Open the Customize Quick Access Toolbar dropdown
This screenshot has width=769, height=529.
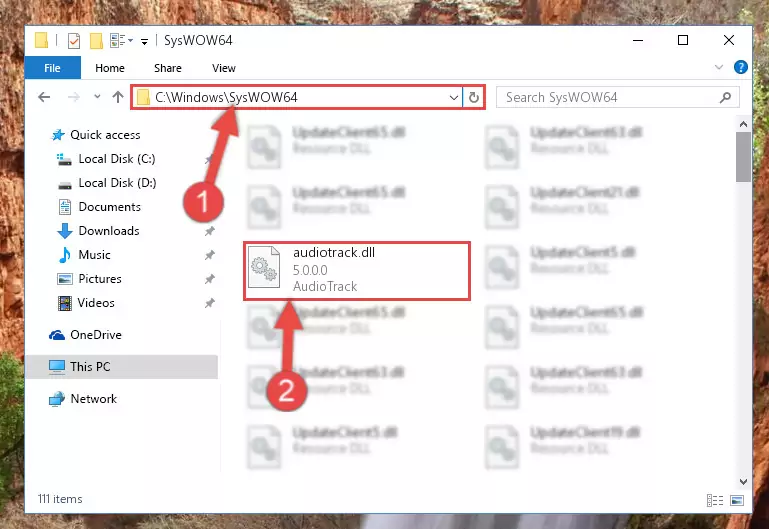pos(144,41)
